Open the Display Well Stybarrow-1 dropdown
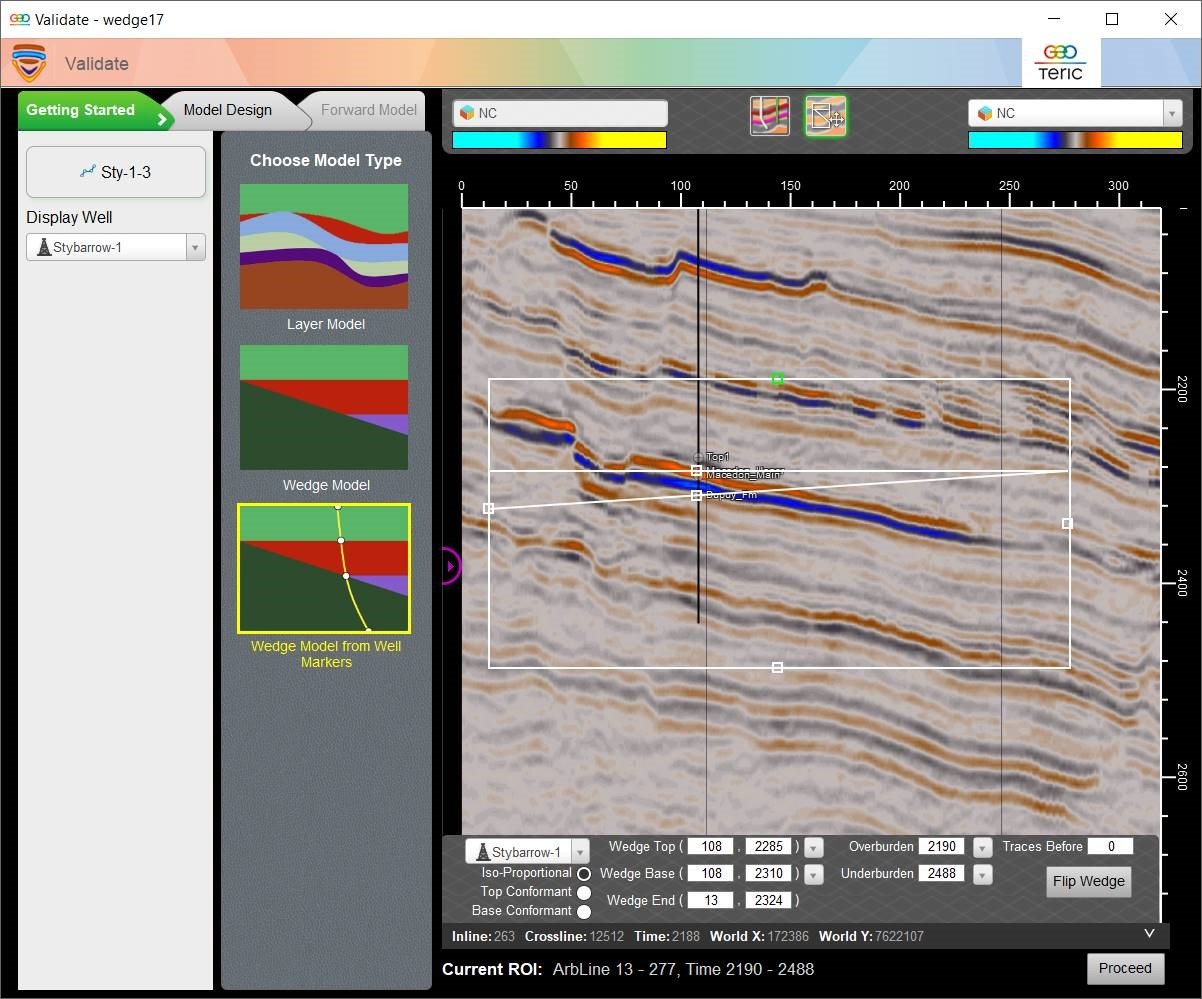 click(x=195, y=247)
